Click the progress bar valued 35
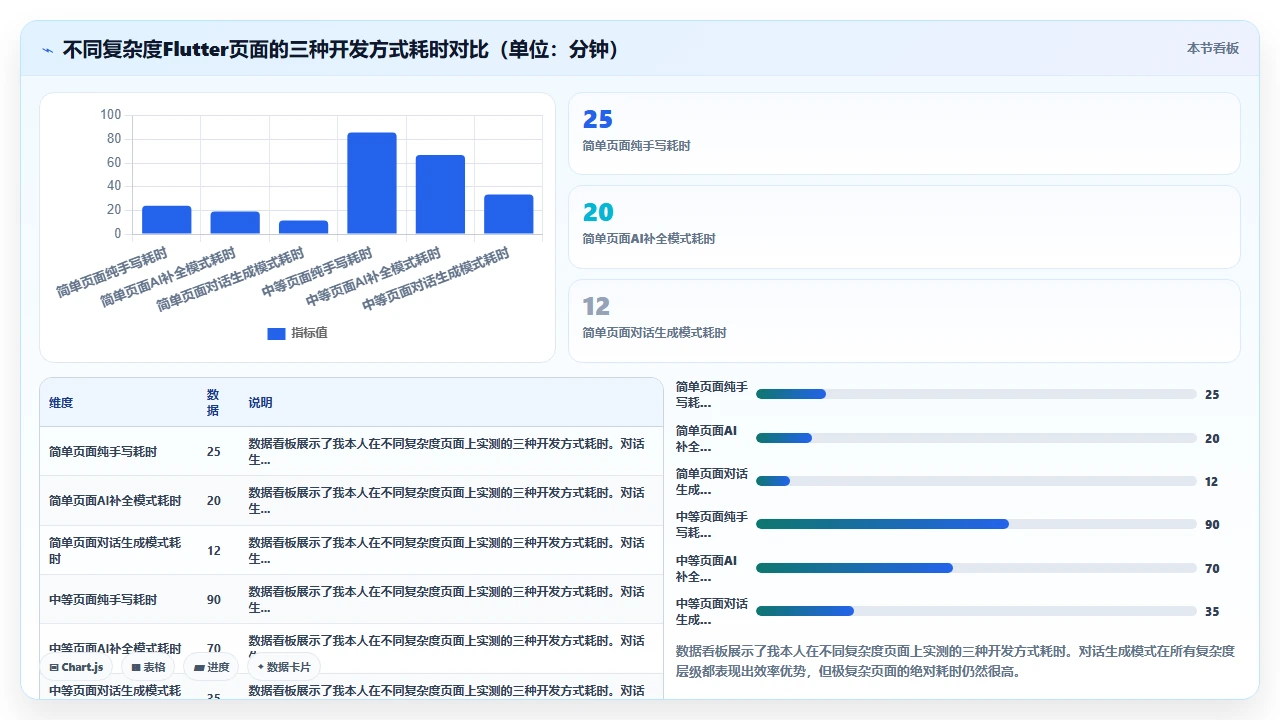The height and width of the screenshot is (720, 1280). (976, 611)
